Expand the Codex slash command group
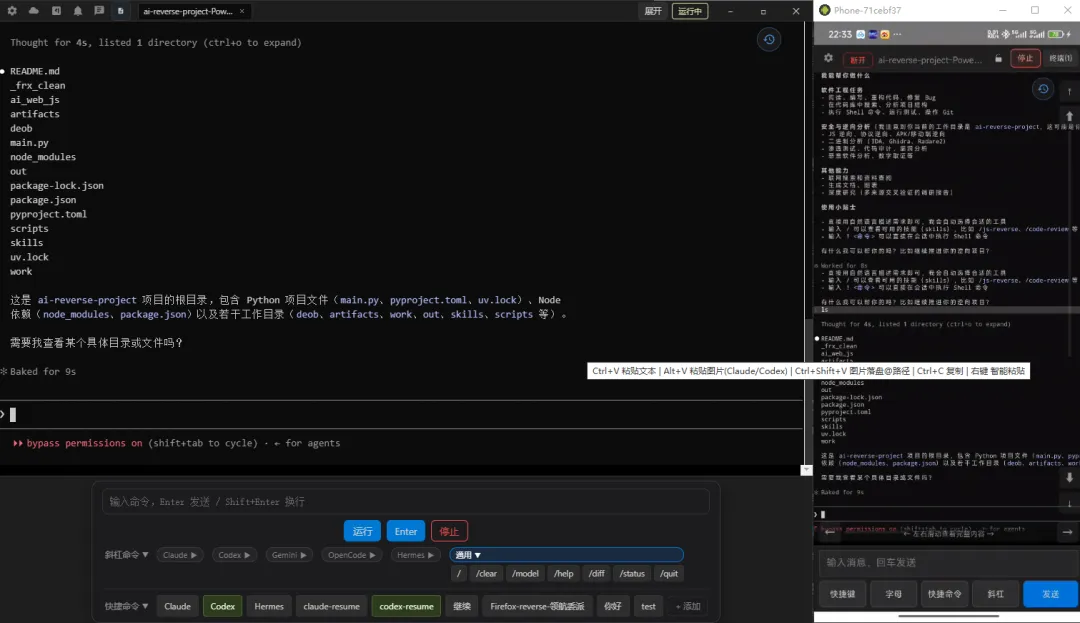Viewport: 1080px width, 623px height. coord(234,555)
